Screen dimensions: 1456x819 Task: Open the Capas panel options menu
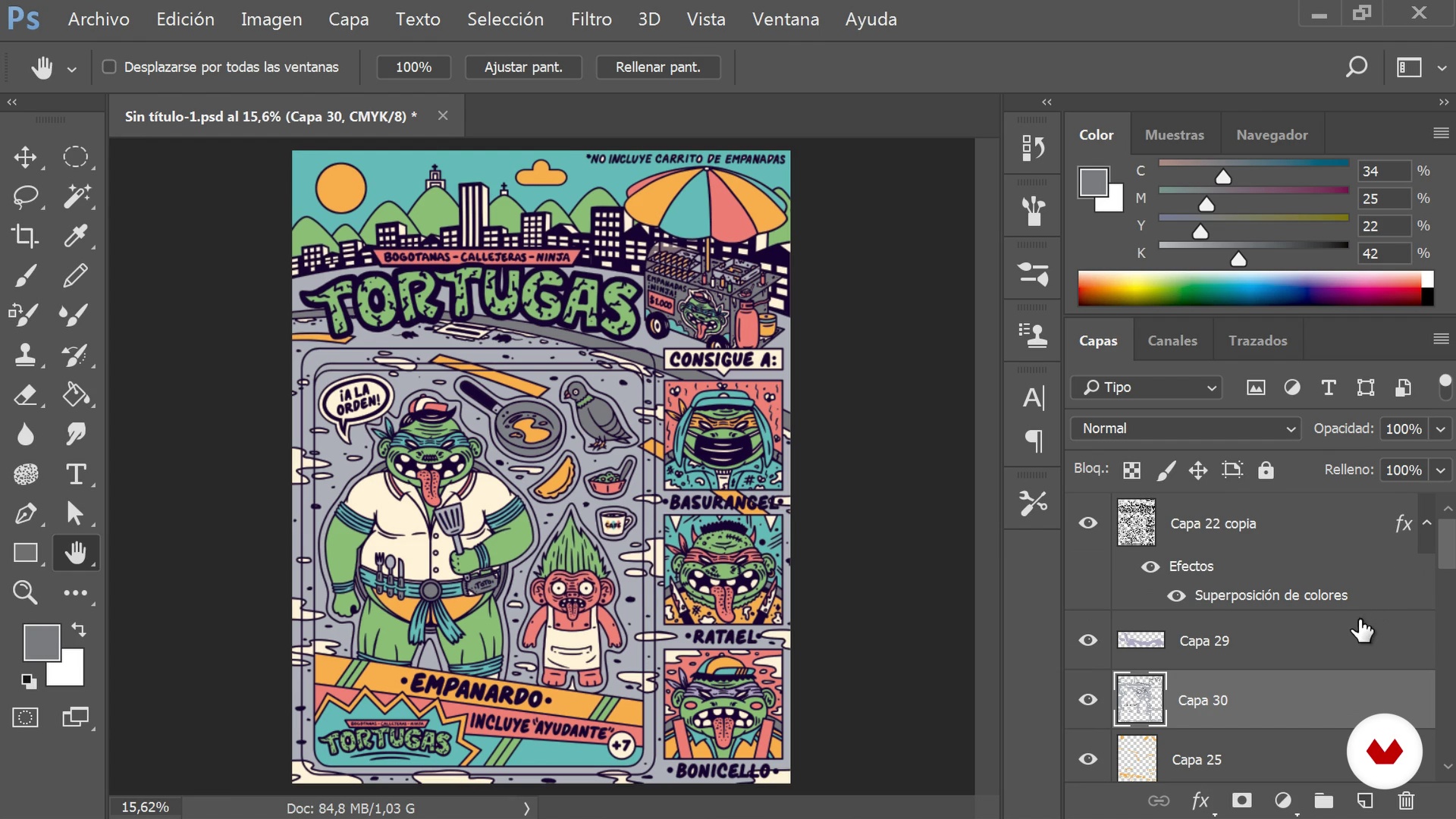click(x=1441, y=339)
